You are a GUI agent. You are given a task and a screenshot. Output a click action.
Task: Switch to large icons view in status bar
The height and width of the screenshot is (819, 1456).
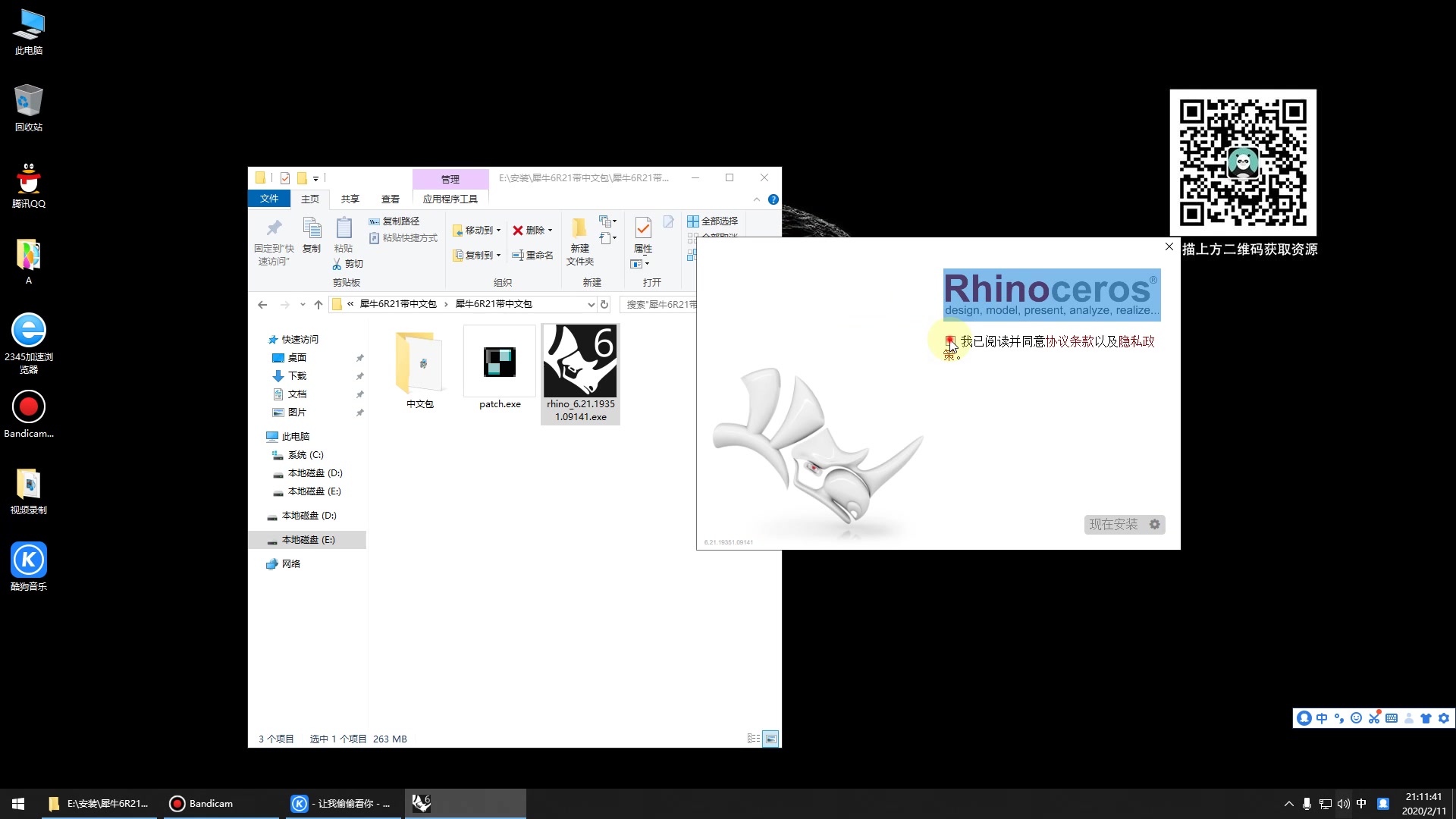(770, 739)
